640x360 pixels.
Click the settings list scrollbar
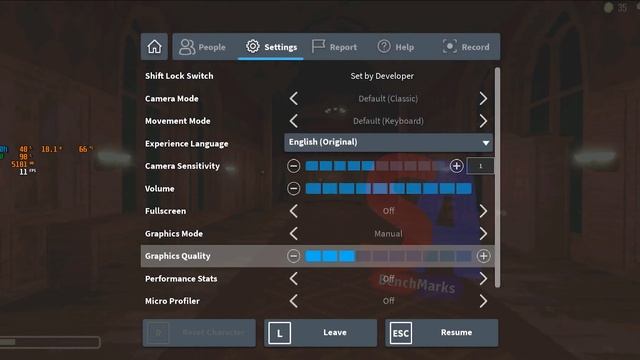497,178
